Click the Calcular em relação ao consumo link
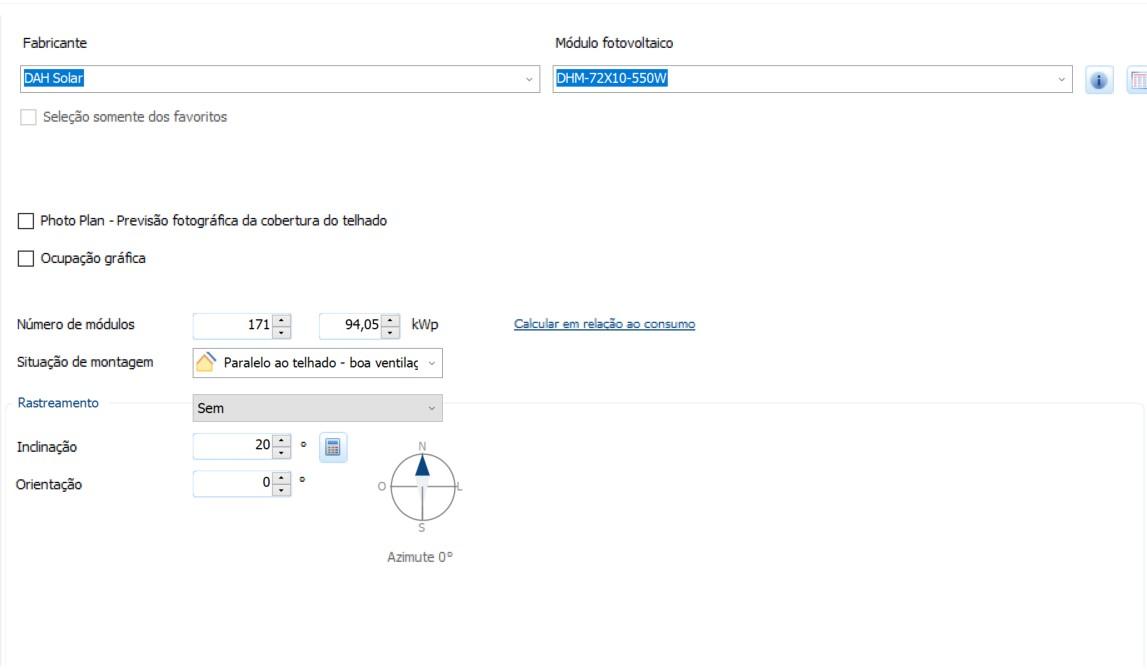1147x670 pixels. pyautogui.click(x=604, y=324)
